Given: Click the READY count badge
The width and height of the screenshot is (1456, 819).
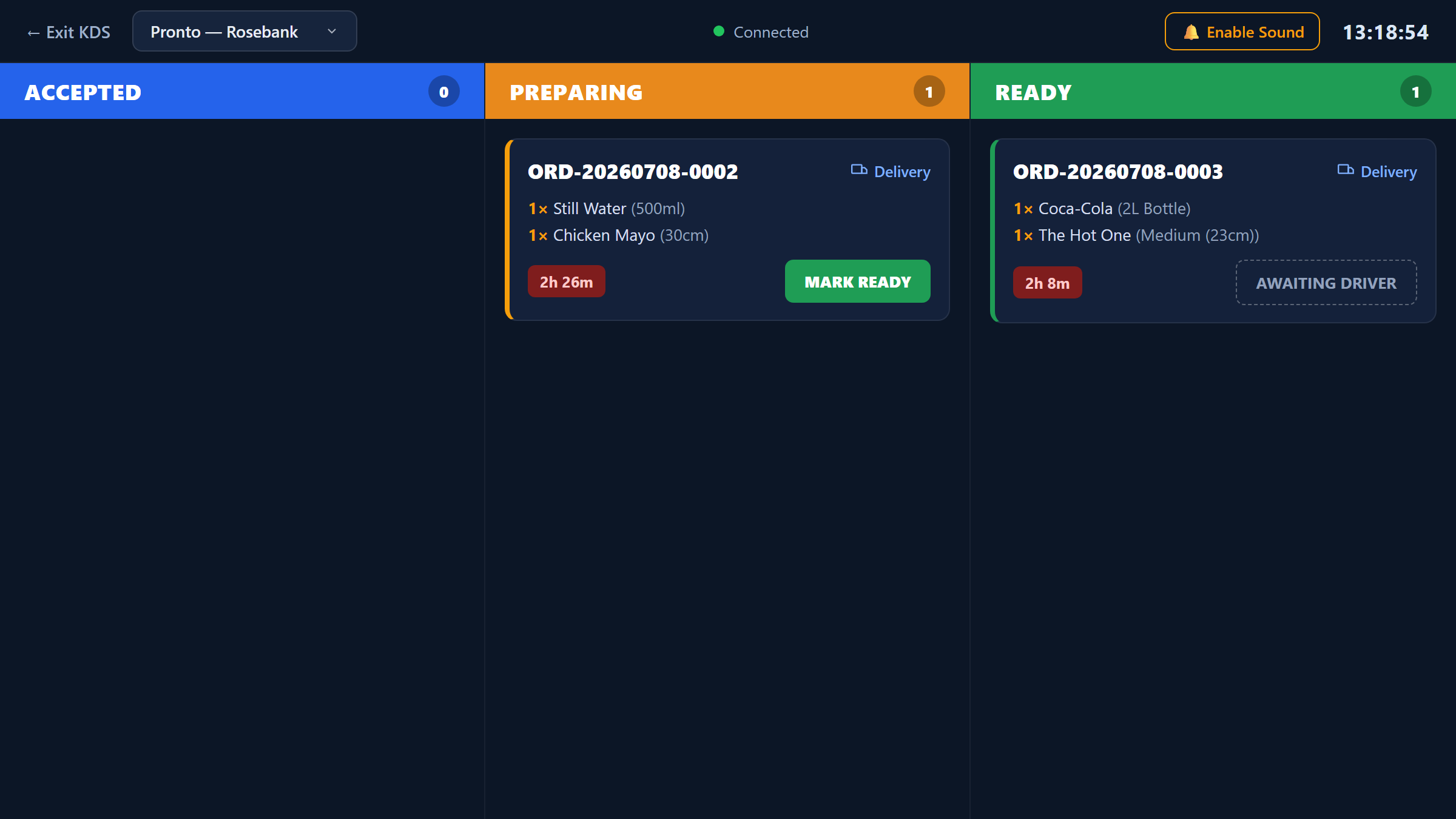Looking at the screenshot, I should pyautogui.click(x=1416, y=92).
